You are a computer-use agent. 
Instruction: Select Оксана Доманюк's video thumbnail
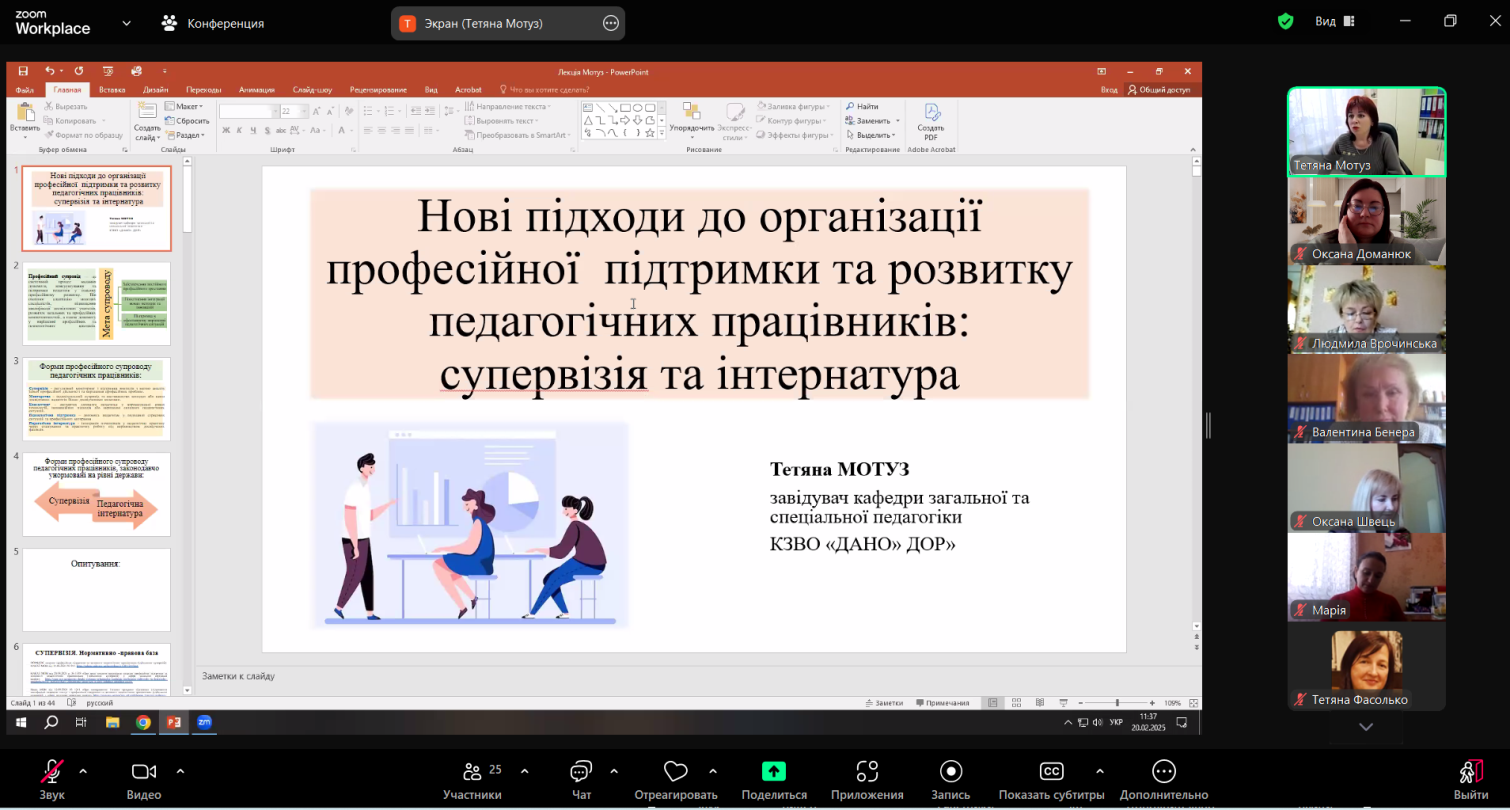click(1366, 221)
